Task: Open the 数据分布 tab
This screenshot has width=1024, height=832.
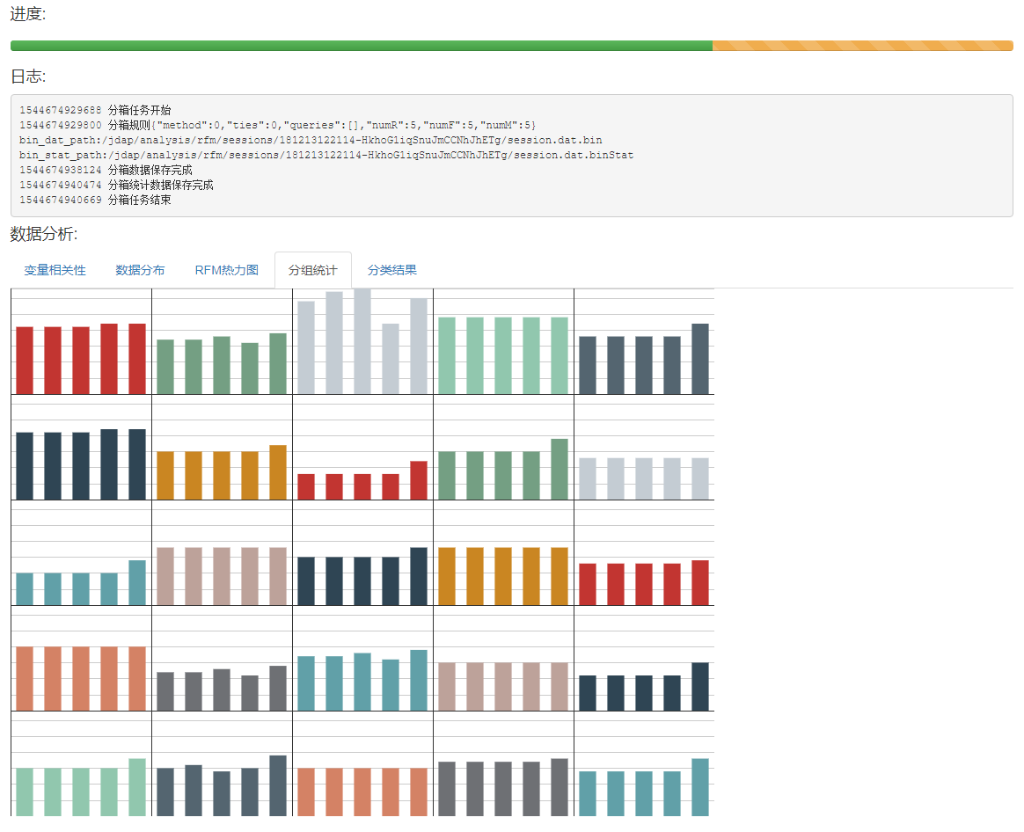Action: [x=140, y=270]
